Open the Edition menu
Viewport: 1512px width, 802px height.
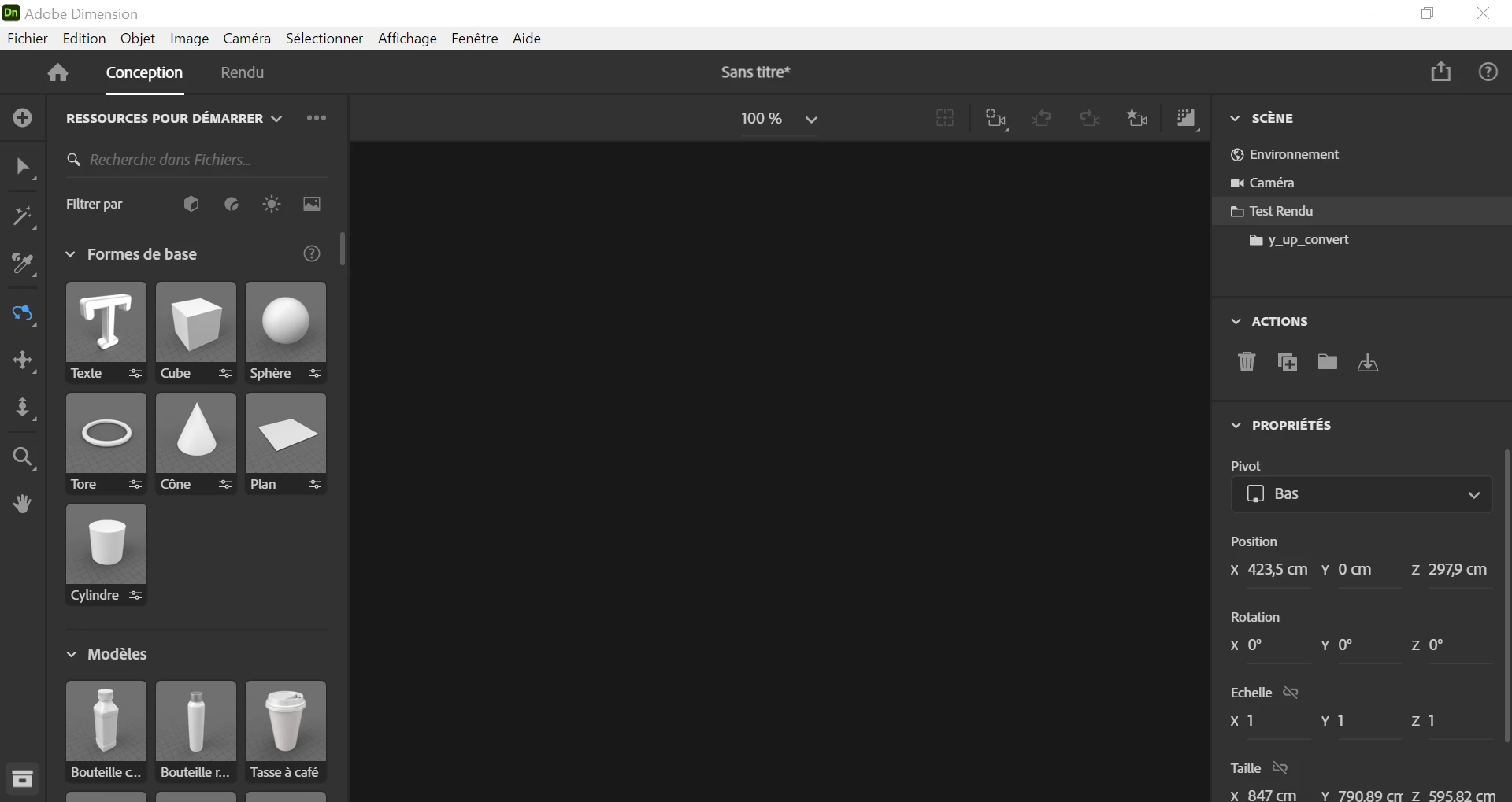tap(84, 39)
